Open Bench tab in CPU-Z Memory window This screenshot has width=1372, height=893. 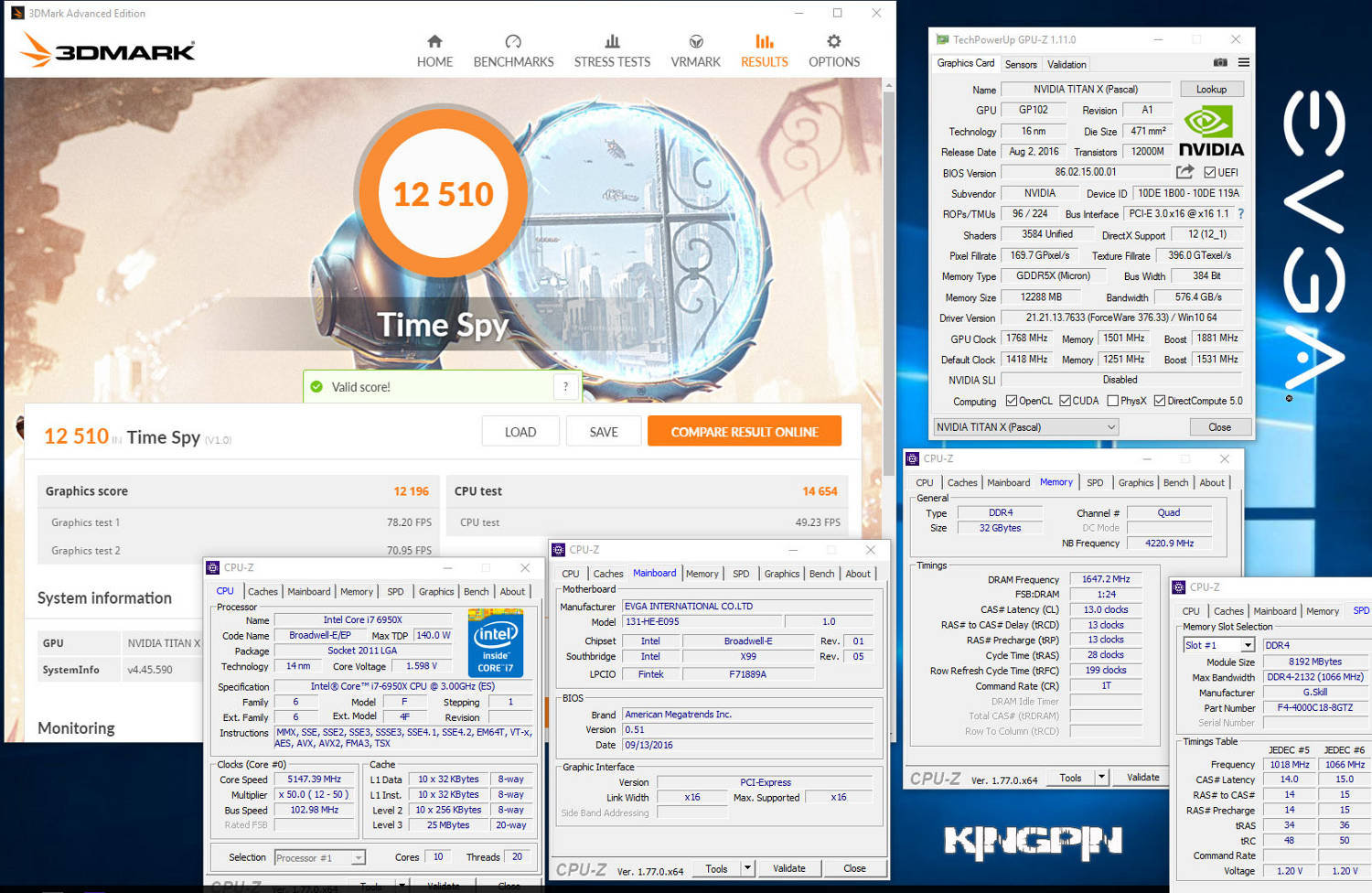pyautogui.click(x=1175, y=483)
